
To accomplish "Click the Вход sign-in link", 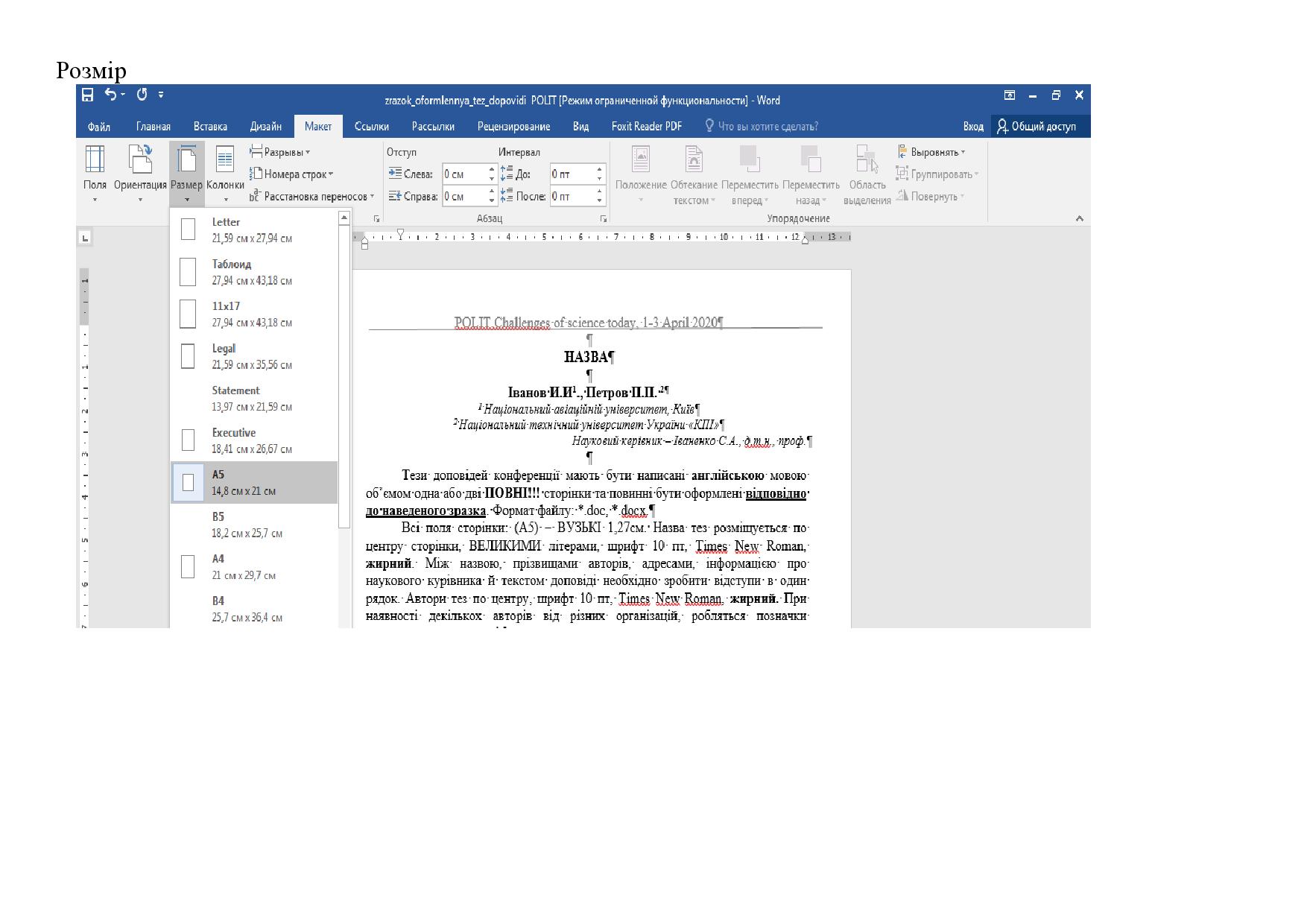I will 972,127.
